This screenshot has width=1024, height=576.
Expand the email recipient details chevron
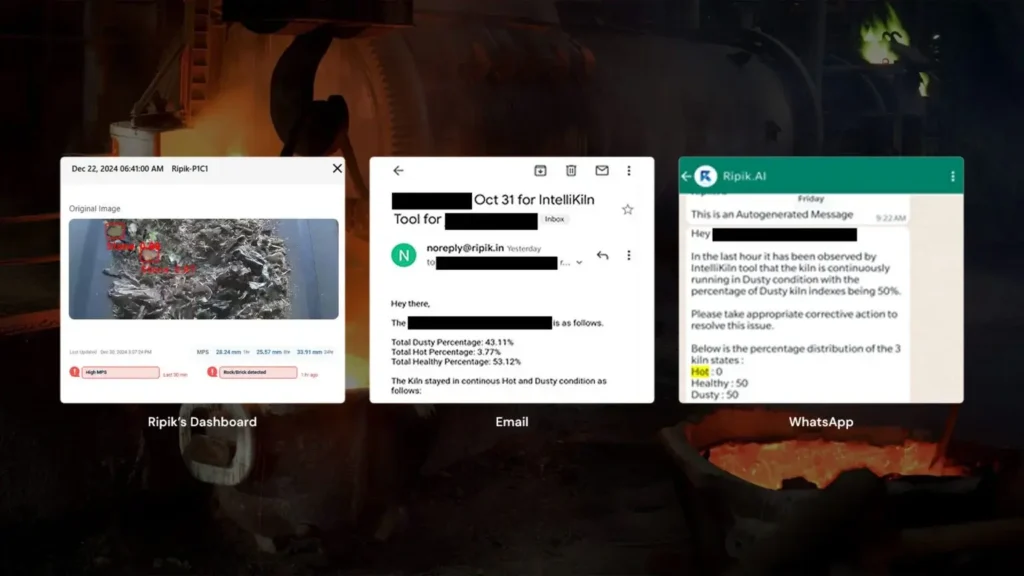coord(578,263)
